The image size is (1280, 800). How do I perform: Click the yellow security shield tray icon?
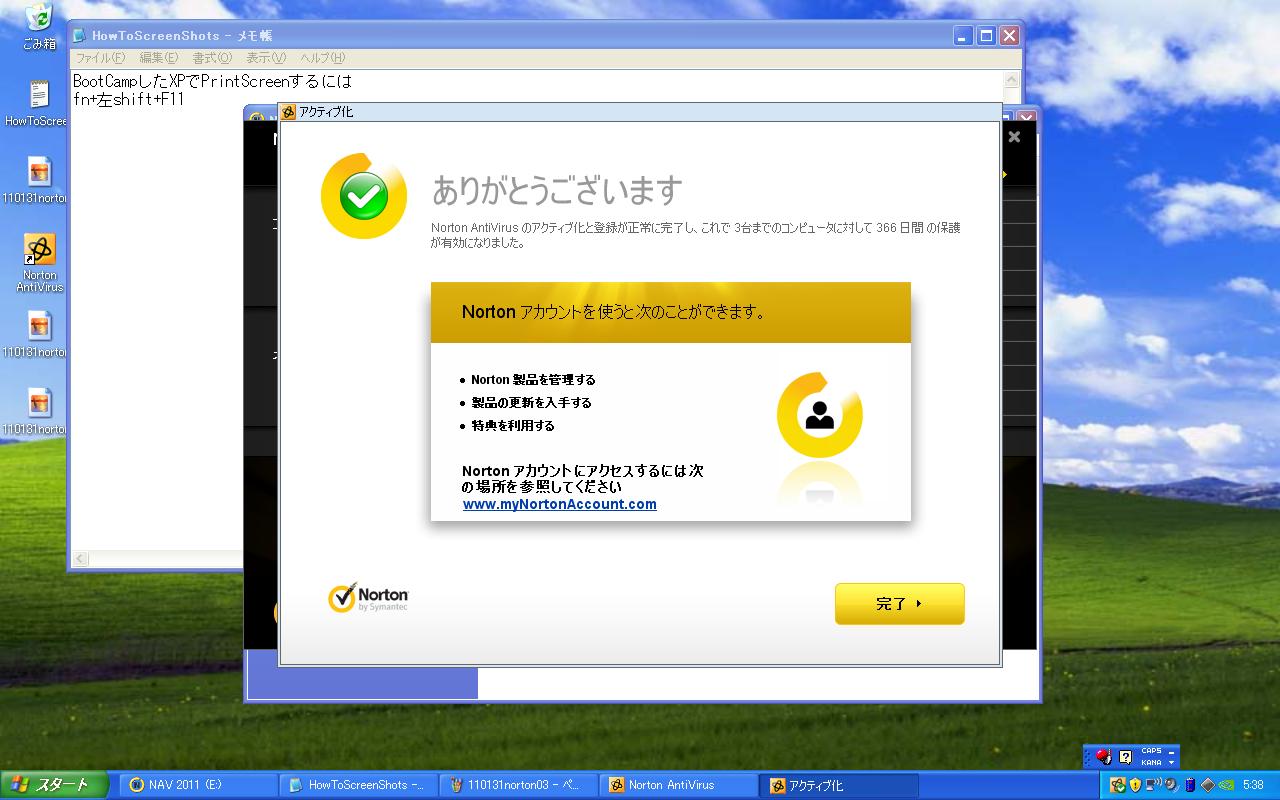pos(1135,785)
